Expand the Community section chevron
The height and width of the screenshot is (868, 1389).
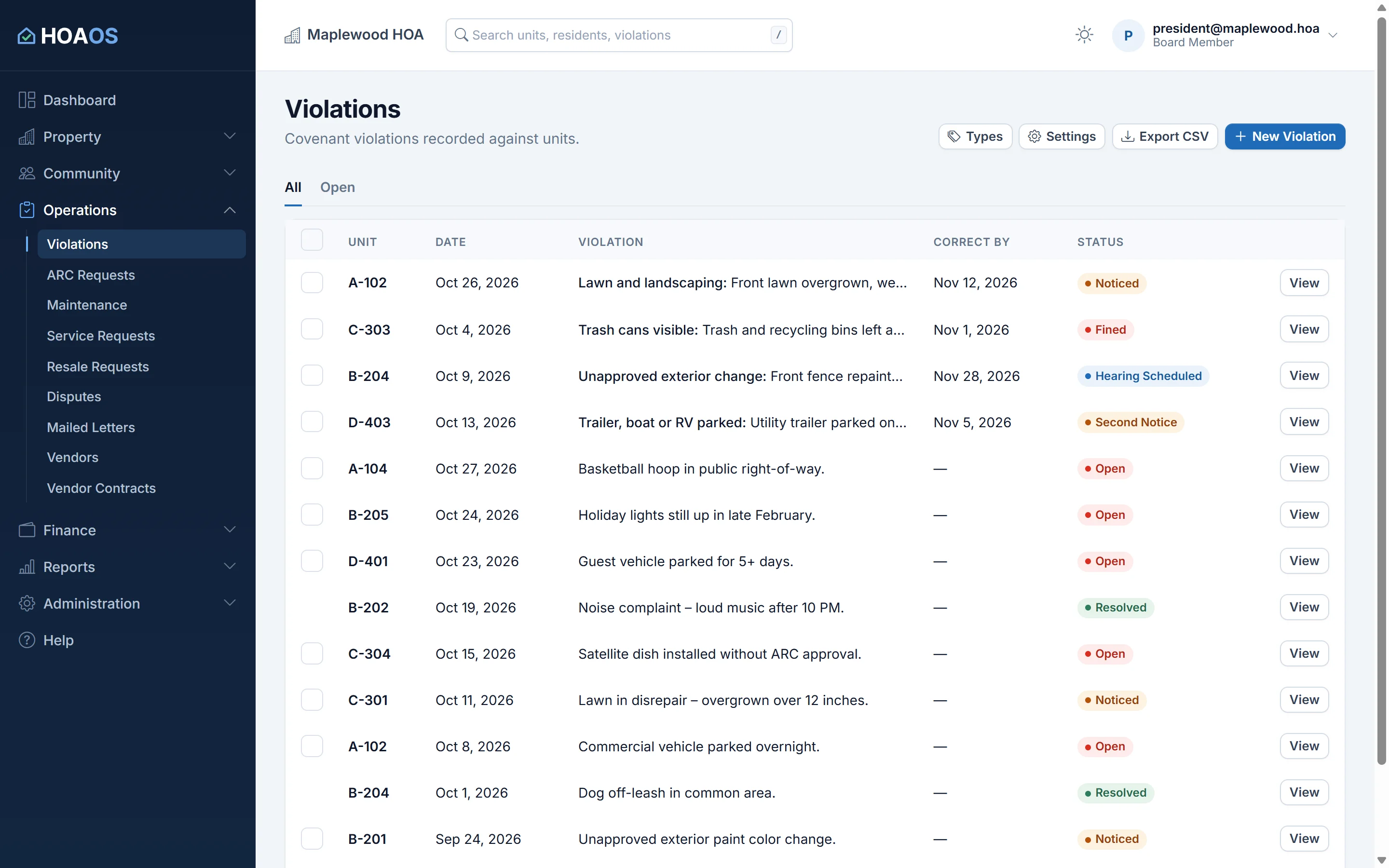(230, 173)
